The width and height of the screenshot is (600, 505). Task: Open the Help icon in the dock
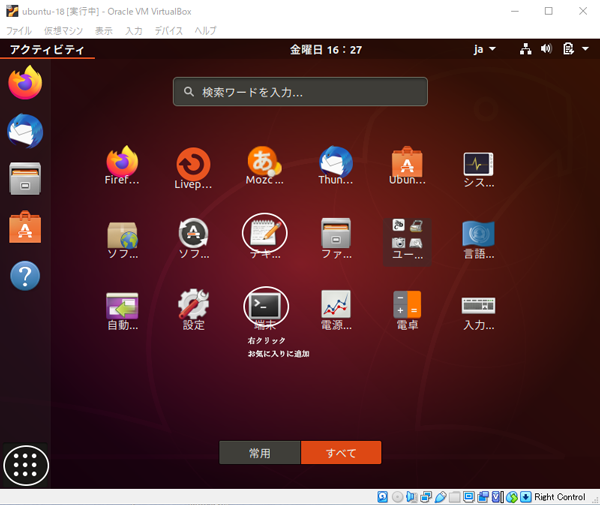pos(25,276)
